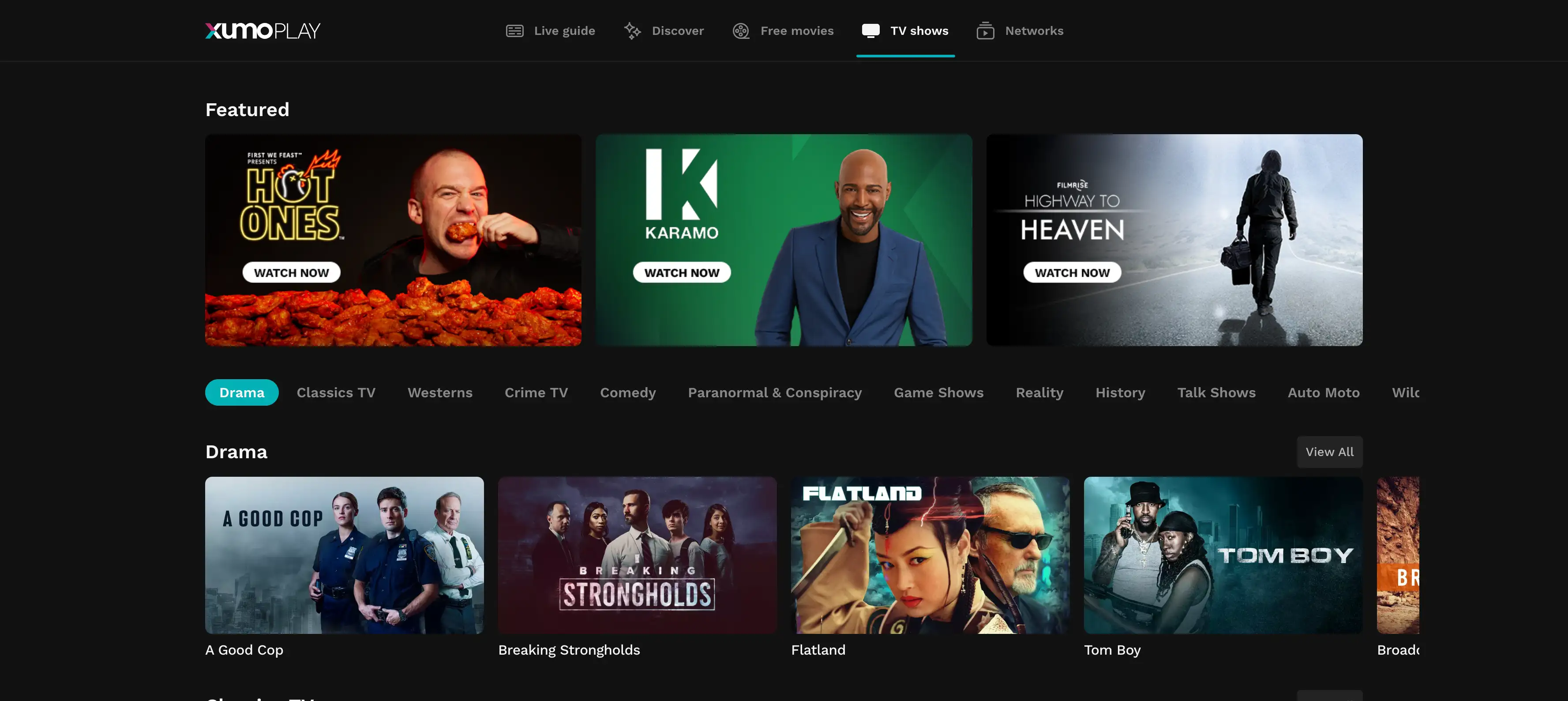
Task: Click the TV shows monitor icon
Action: pos(870,30)
